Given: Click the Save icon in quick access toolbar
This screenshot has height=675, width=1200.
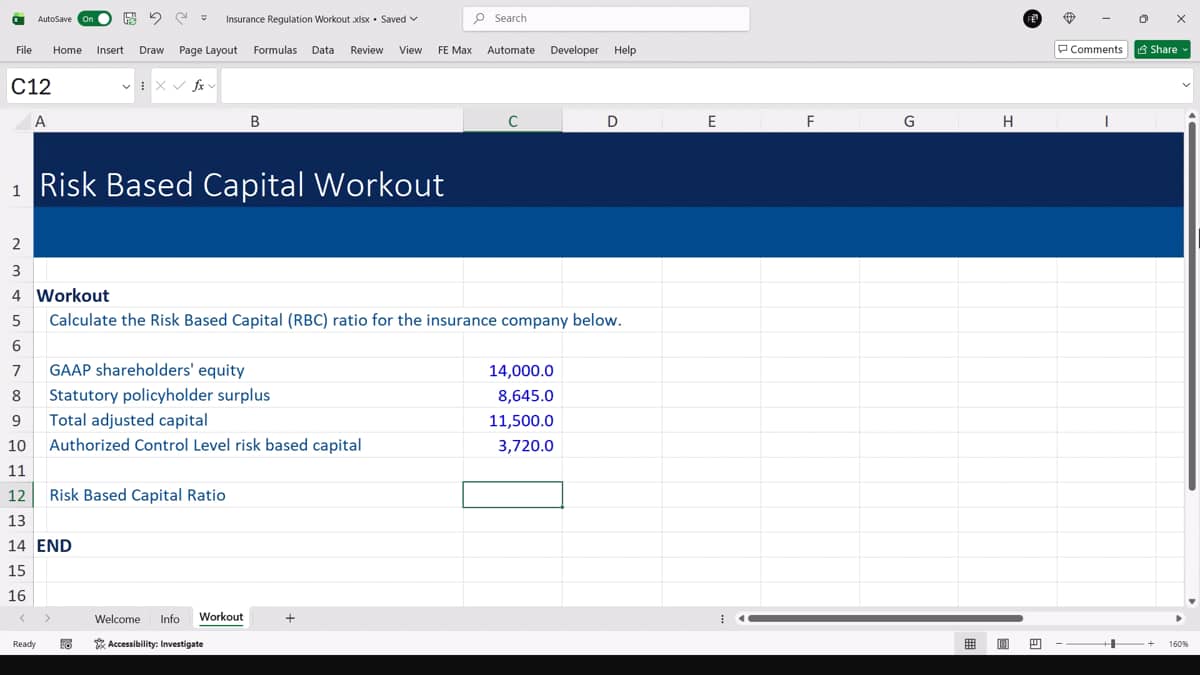Looking at the screenshot, I should point(130,18).
